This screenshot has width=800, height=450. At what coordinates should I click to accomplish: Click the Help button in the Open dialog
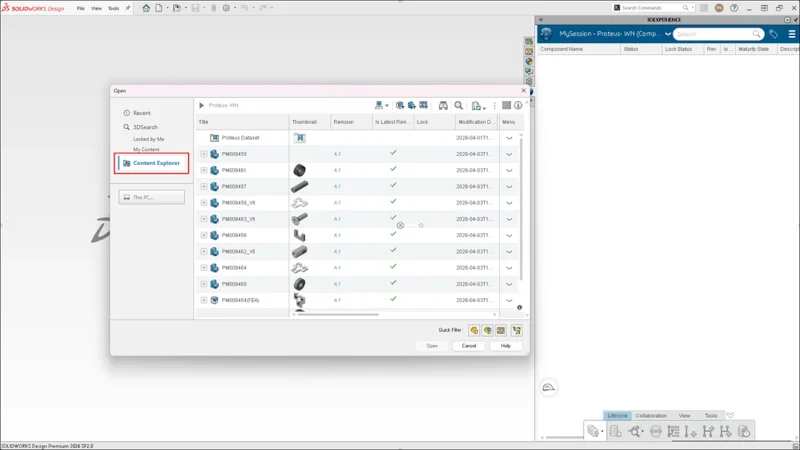[x=506, y=346]
